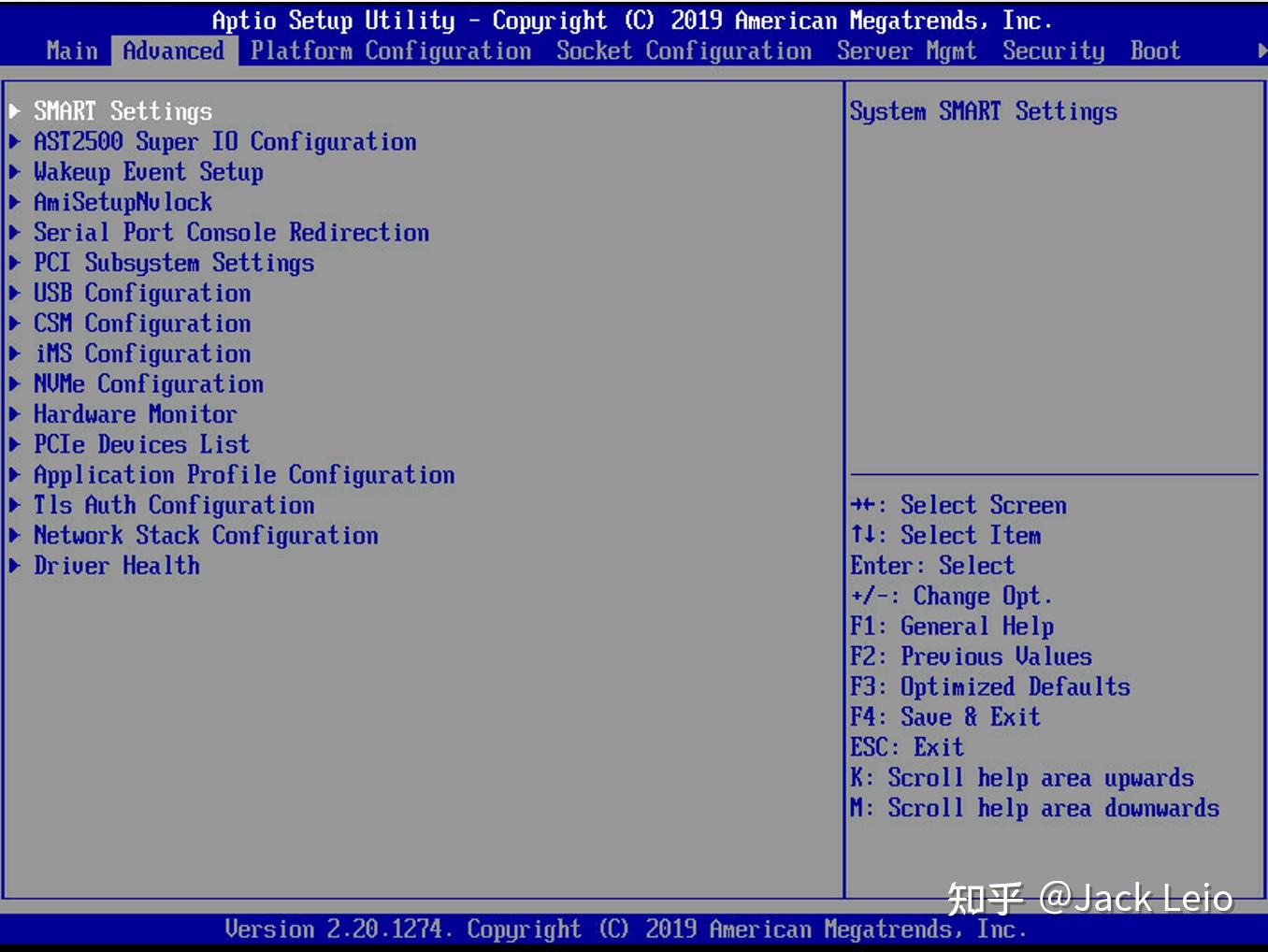
Task: Click the arrow beside CSM Configuration
Action: (x=15, y=323)
